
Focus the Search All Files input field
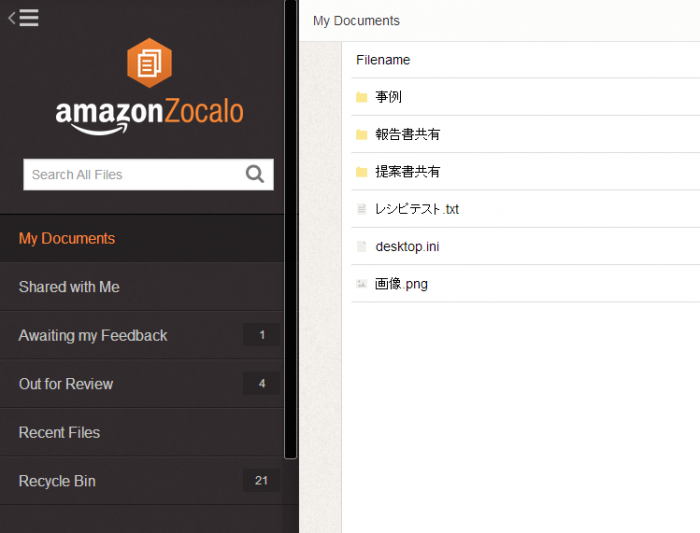tap(148, 175)
